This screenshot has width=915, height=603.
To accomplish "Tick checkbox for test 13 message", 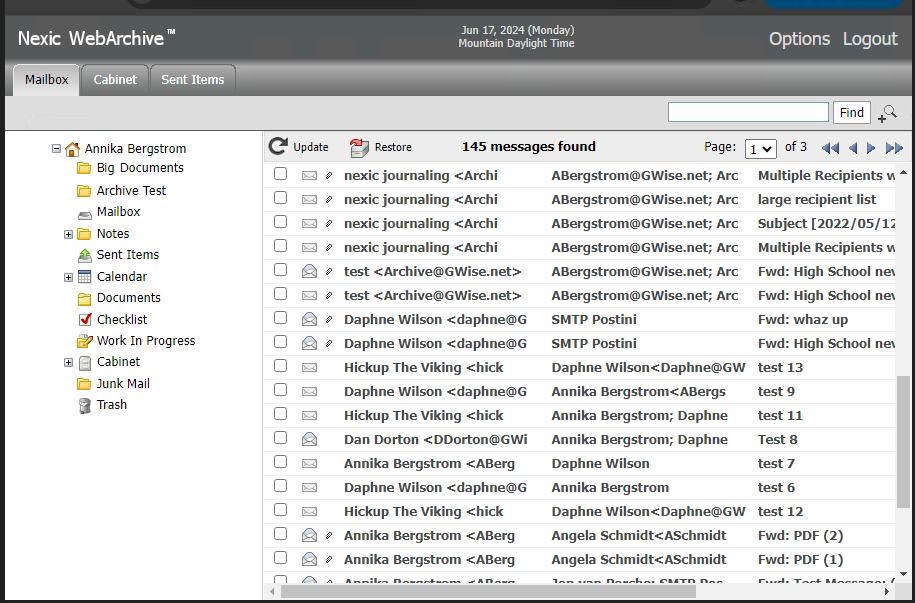I will 281,365.
